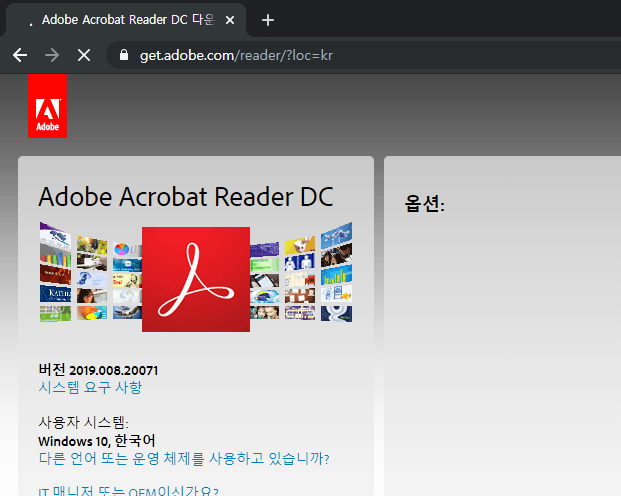The height and width of the screenshot is (496, 621).
Task: Click the 옵션: heading
Action: 425,204
